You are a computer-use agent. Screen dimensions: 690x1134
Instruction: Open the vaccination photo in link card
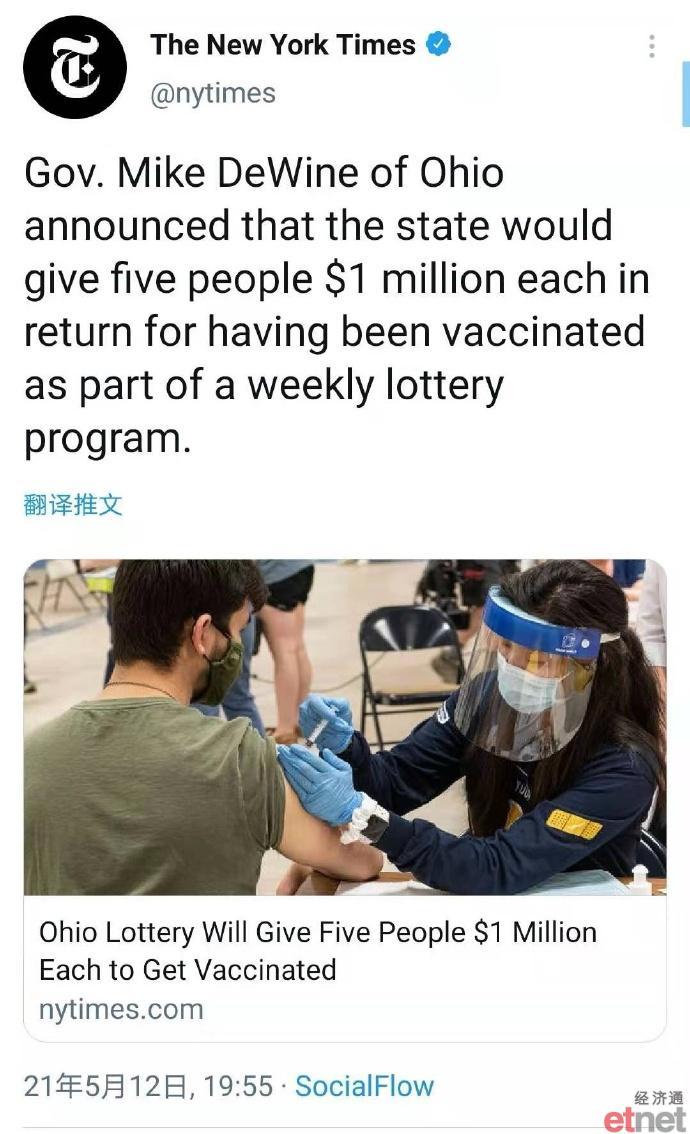(345, 727)
